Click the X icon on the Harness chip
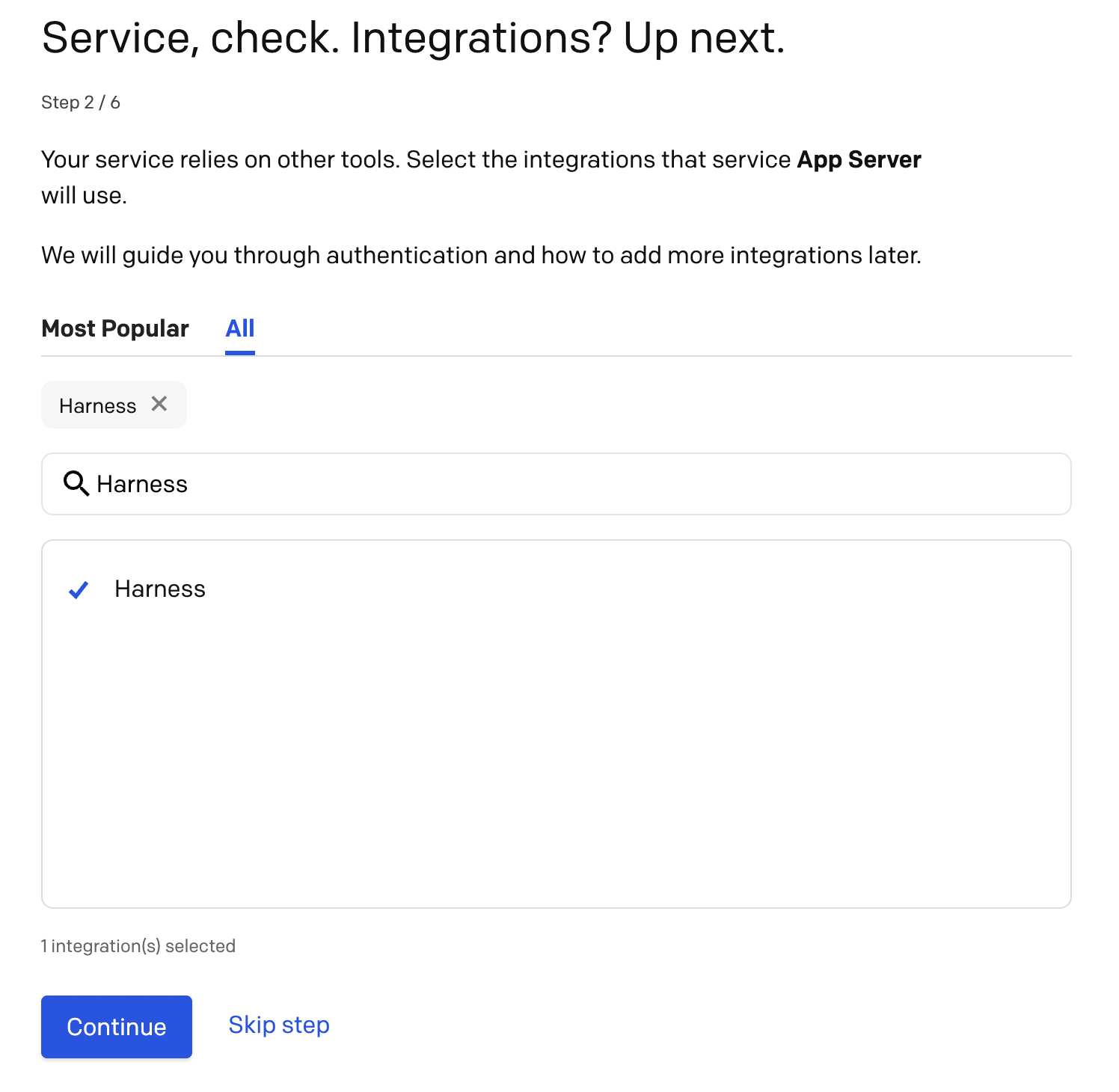1119x1092 pixels. [159, 404]
